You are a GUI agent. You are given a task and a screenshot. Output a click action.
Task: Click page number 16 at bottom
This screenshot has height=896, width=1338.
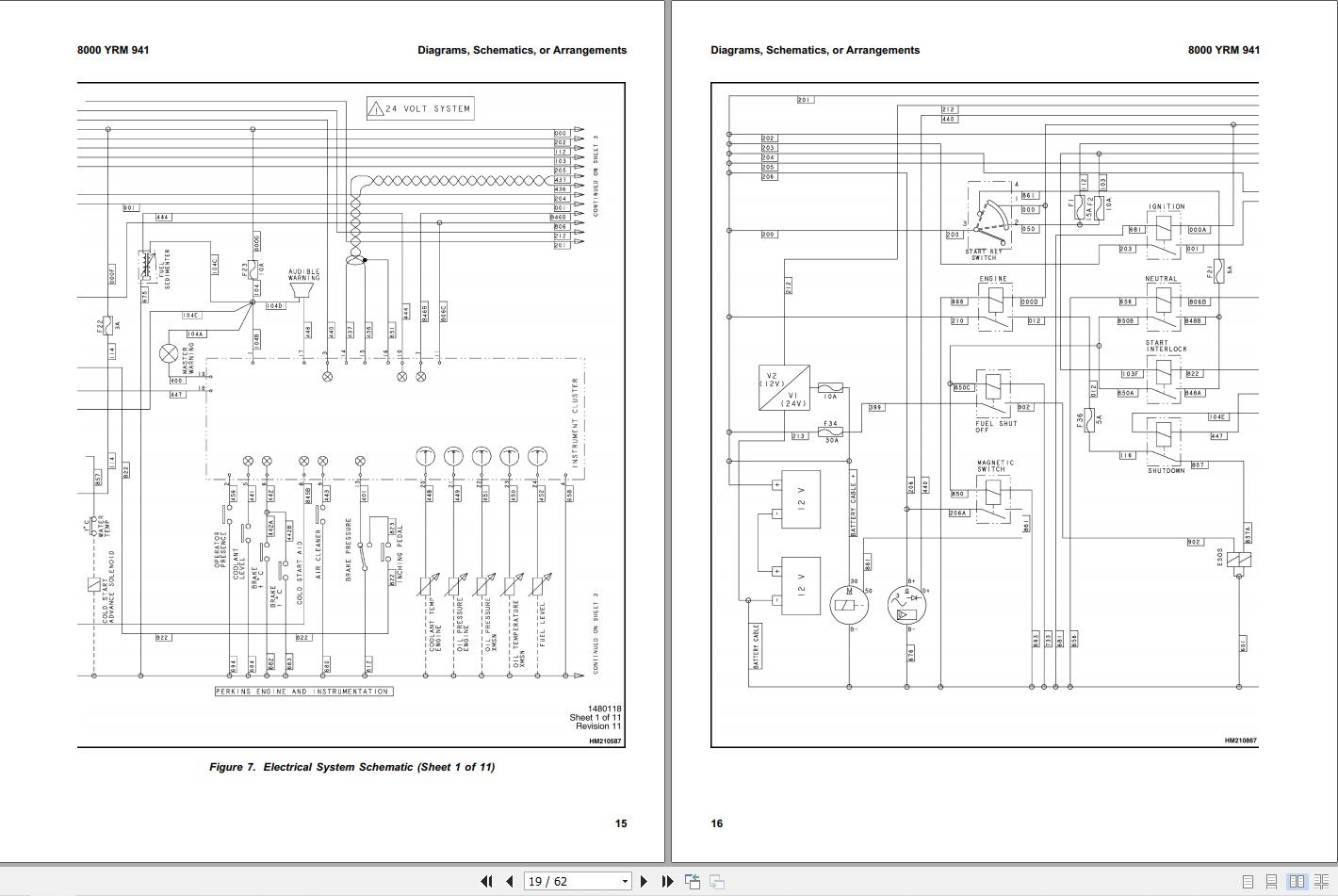click(x=717, y=823)
